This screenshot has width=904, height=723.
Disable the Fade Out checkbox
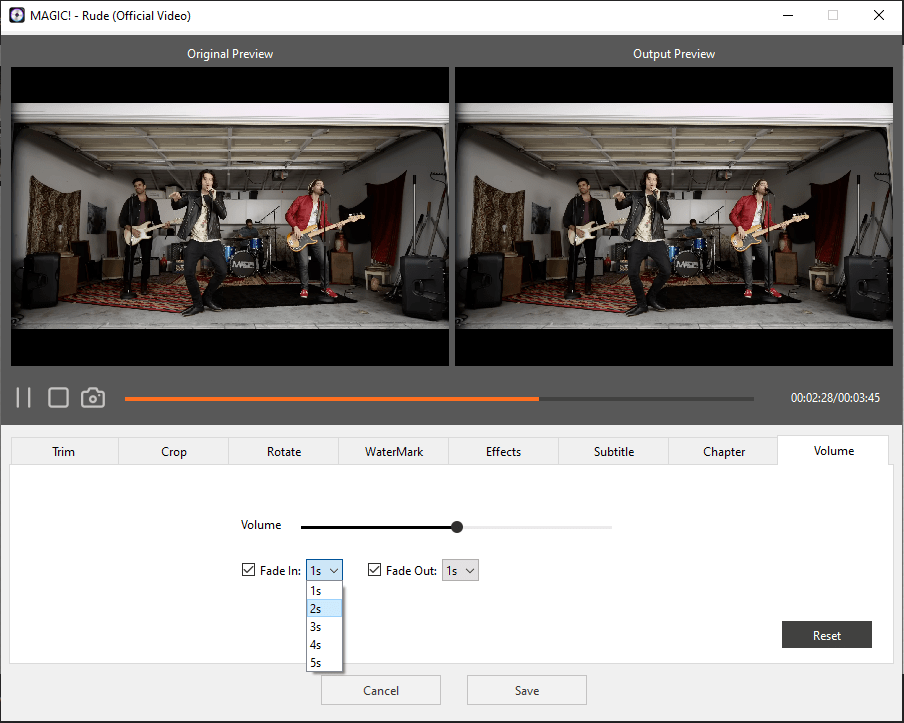pyautogui.click(x=375, y=570)
